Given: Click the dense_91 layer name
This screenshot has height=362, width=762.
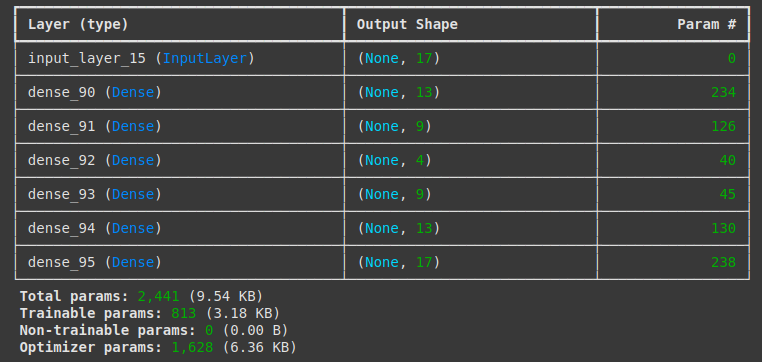Looking at the screenshot, I should coord(61,126).
